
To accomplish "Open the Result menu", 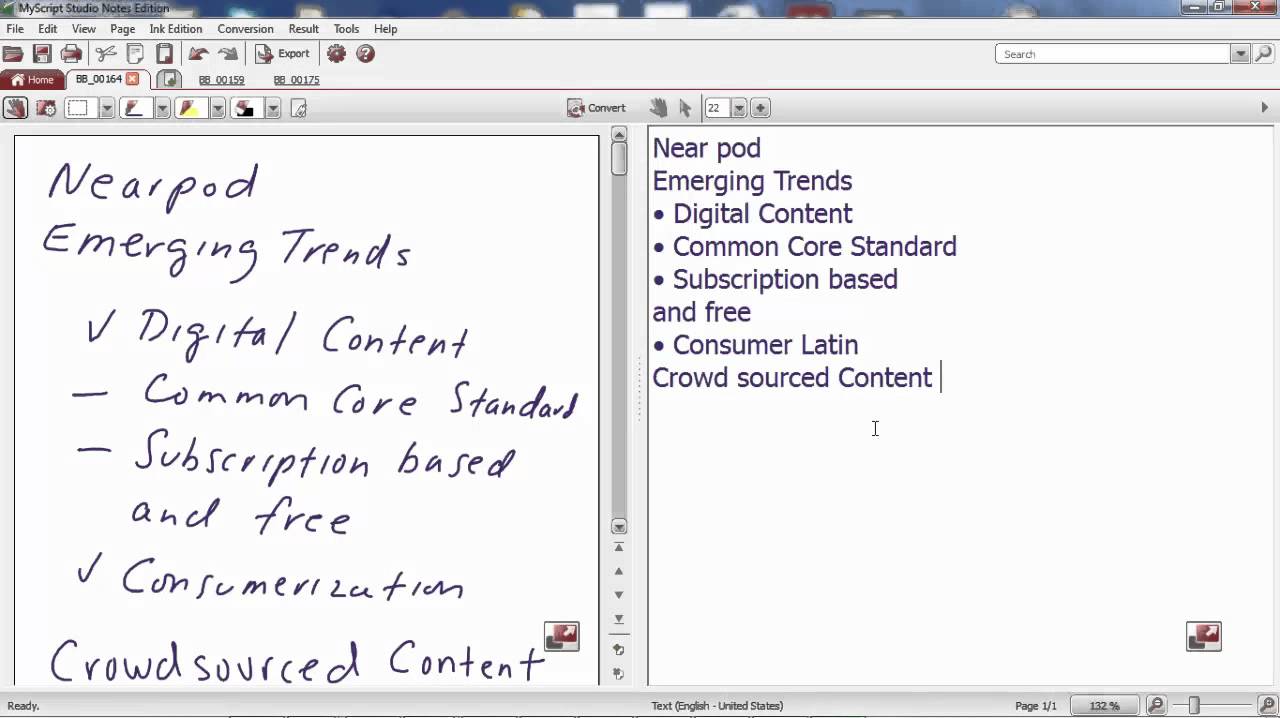I will pos(304,29).
